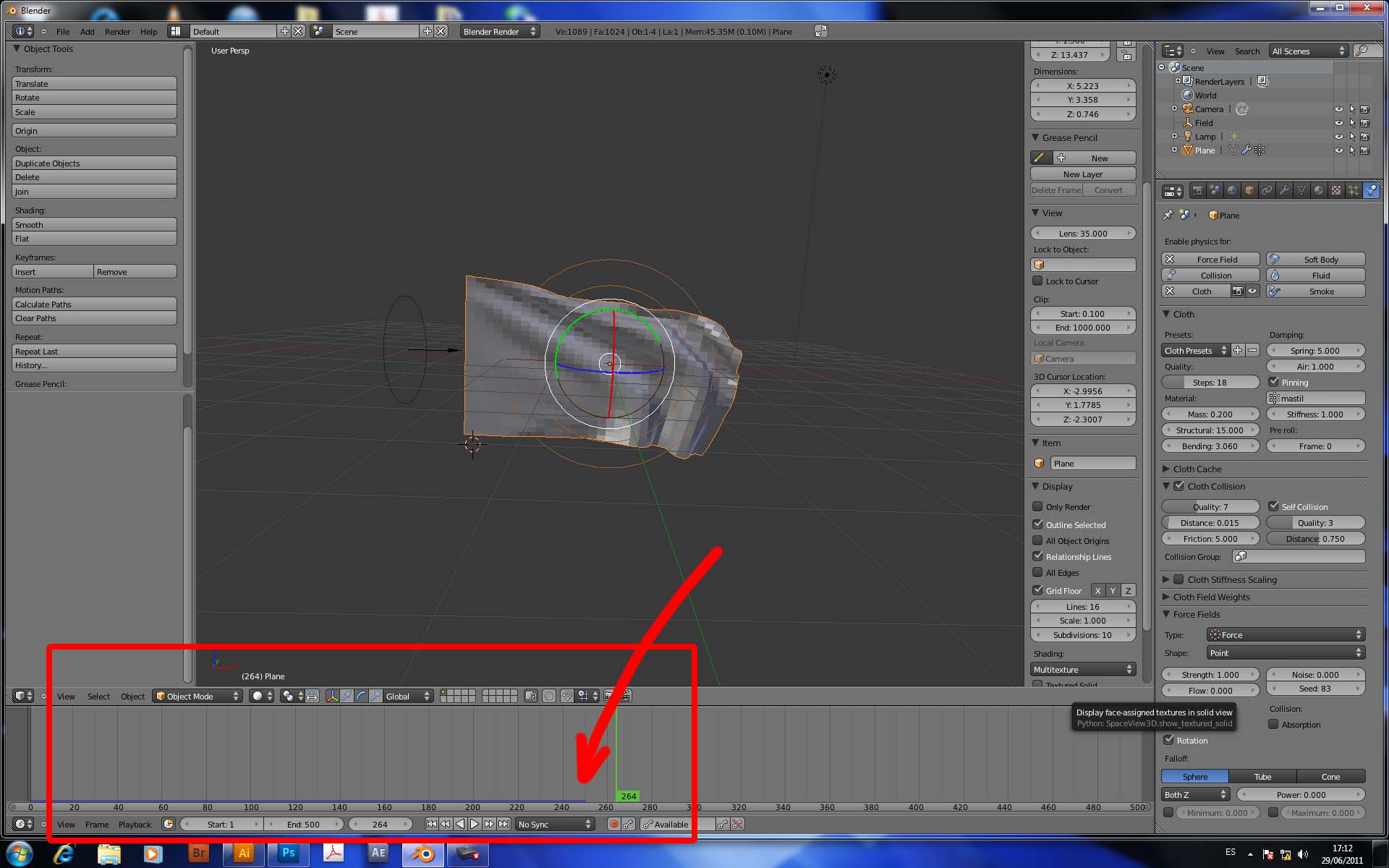Open the Object Mode dropdown

(197, 696)
